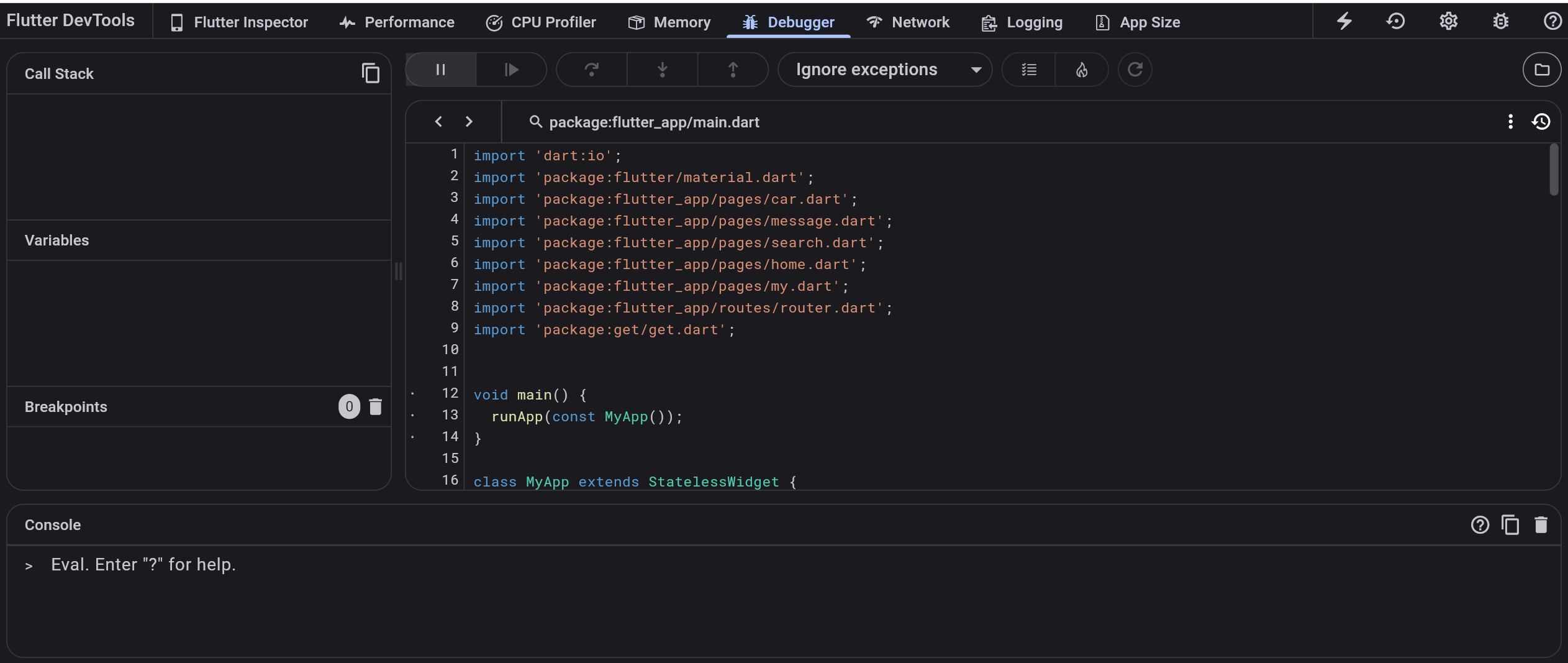Click the Step In arrow icon
Viewport: 1568px width, 663px height.
point(663,70)
